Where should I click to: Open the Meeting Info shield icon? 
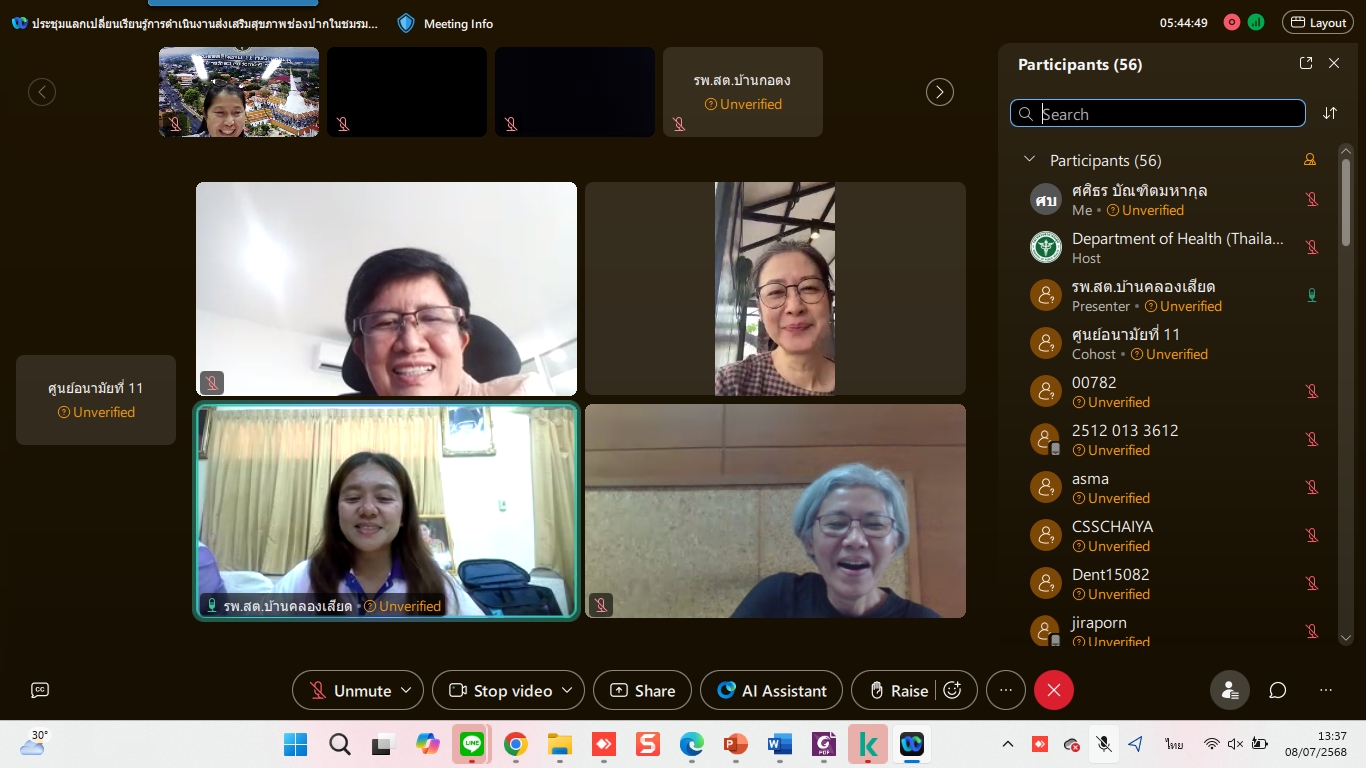(406, 23)
